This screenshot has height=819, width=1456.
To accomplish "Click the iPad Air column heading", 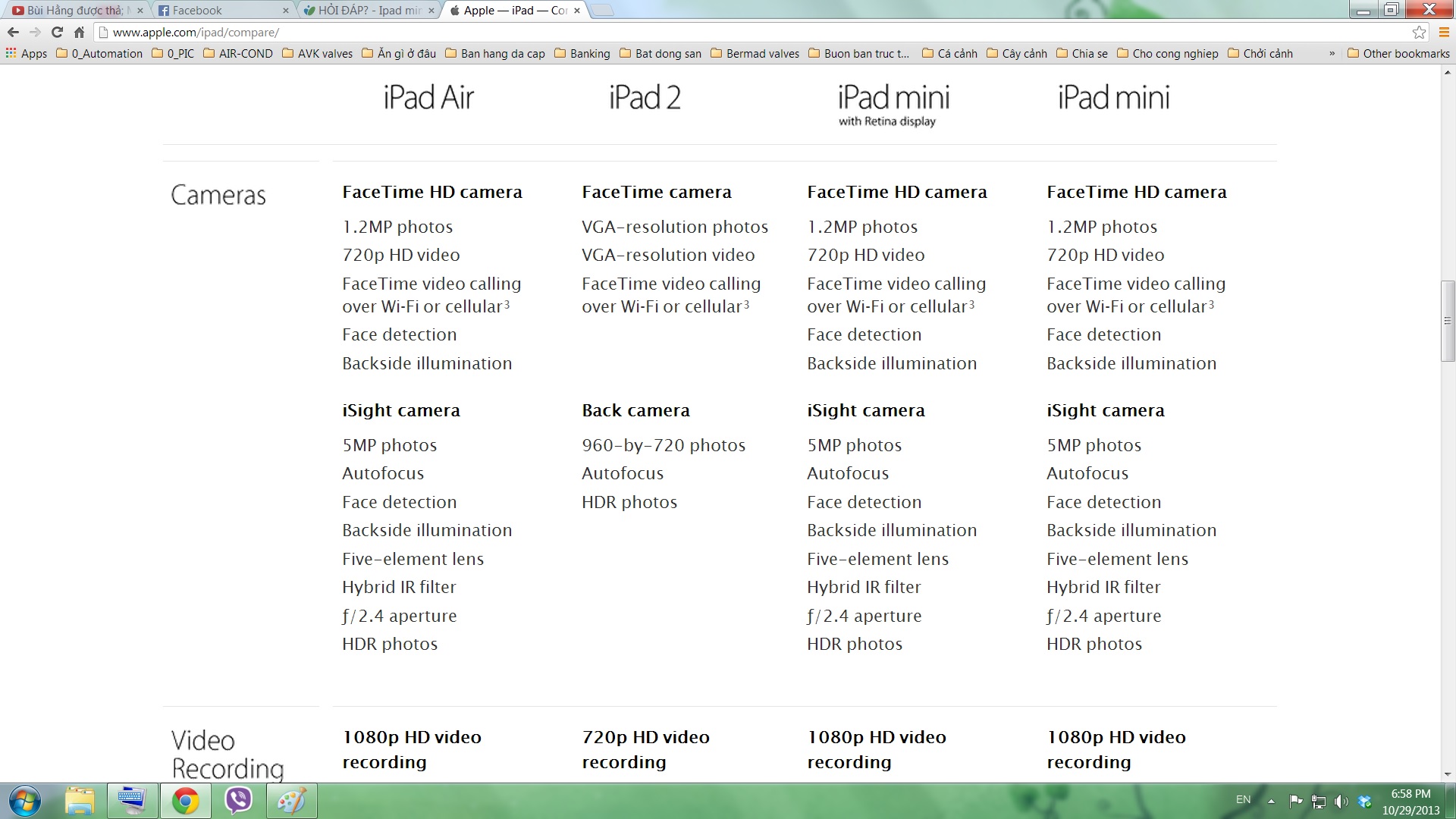I will [x=428, y=98].
